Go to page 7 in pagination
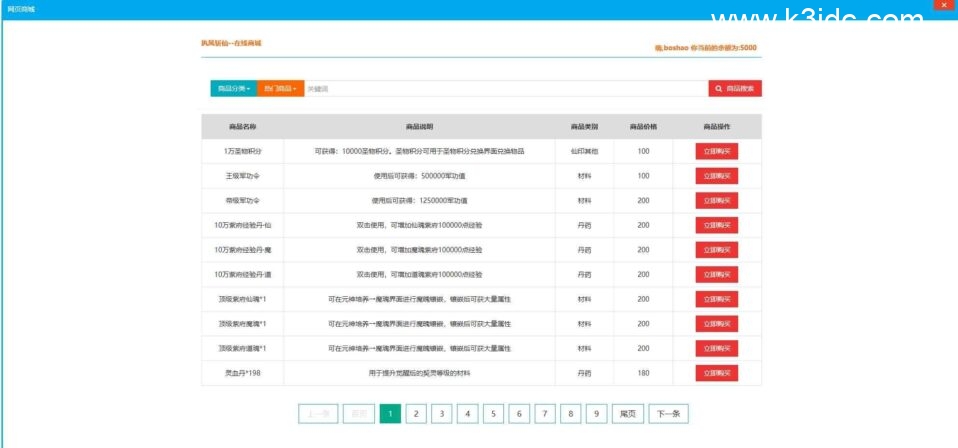958x448 pixels. [x=544, y=414]
